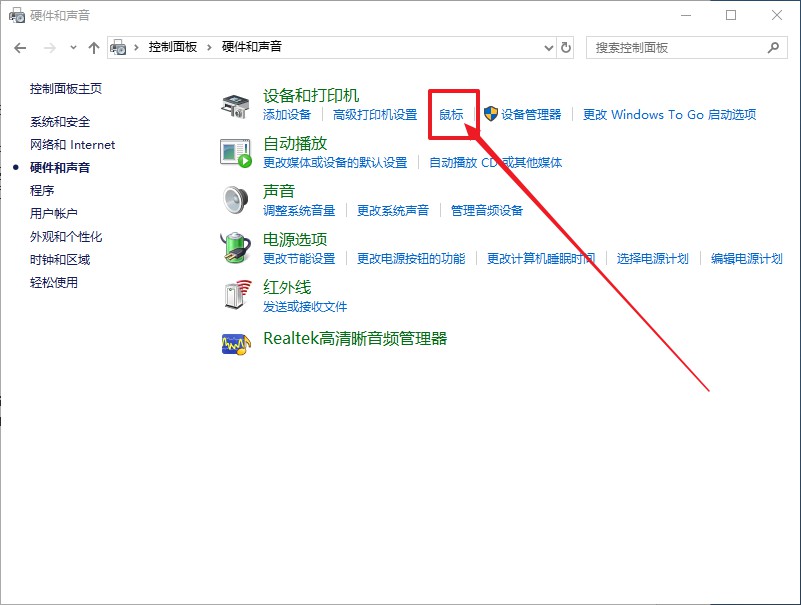Viewport: 801px width, 605px height.
Task: Go up one level with up arrow
Action: click(93, 48)
